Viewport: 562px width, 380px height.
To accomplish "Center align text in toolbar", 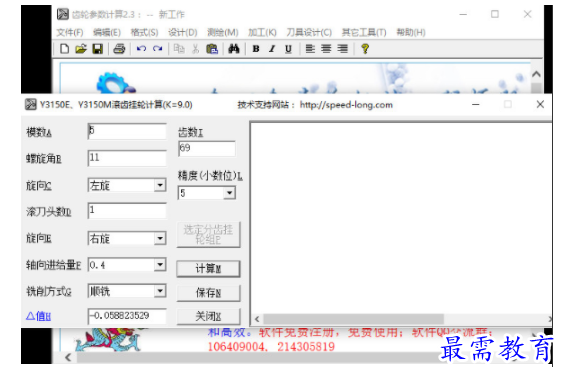I will [326, 48].
